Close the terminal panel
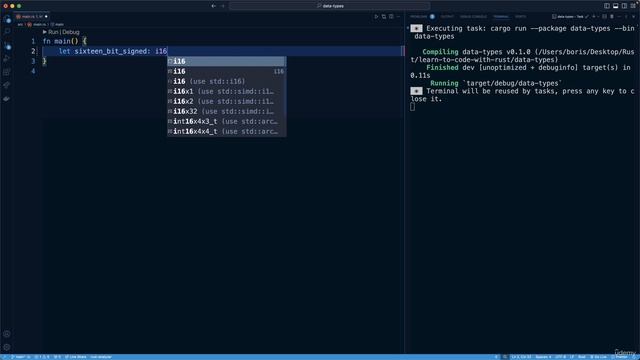 [633, 17]
